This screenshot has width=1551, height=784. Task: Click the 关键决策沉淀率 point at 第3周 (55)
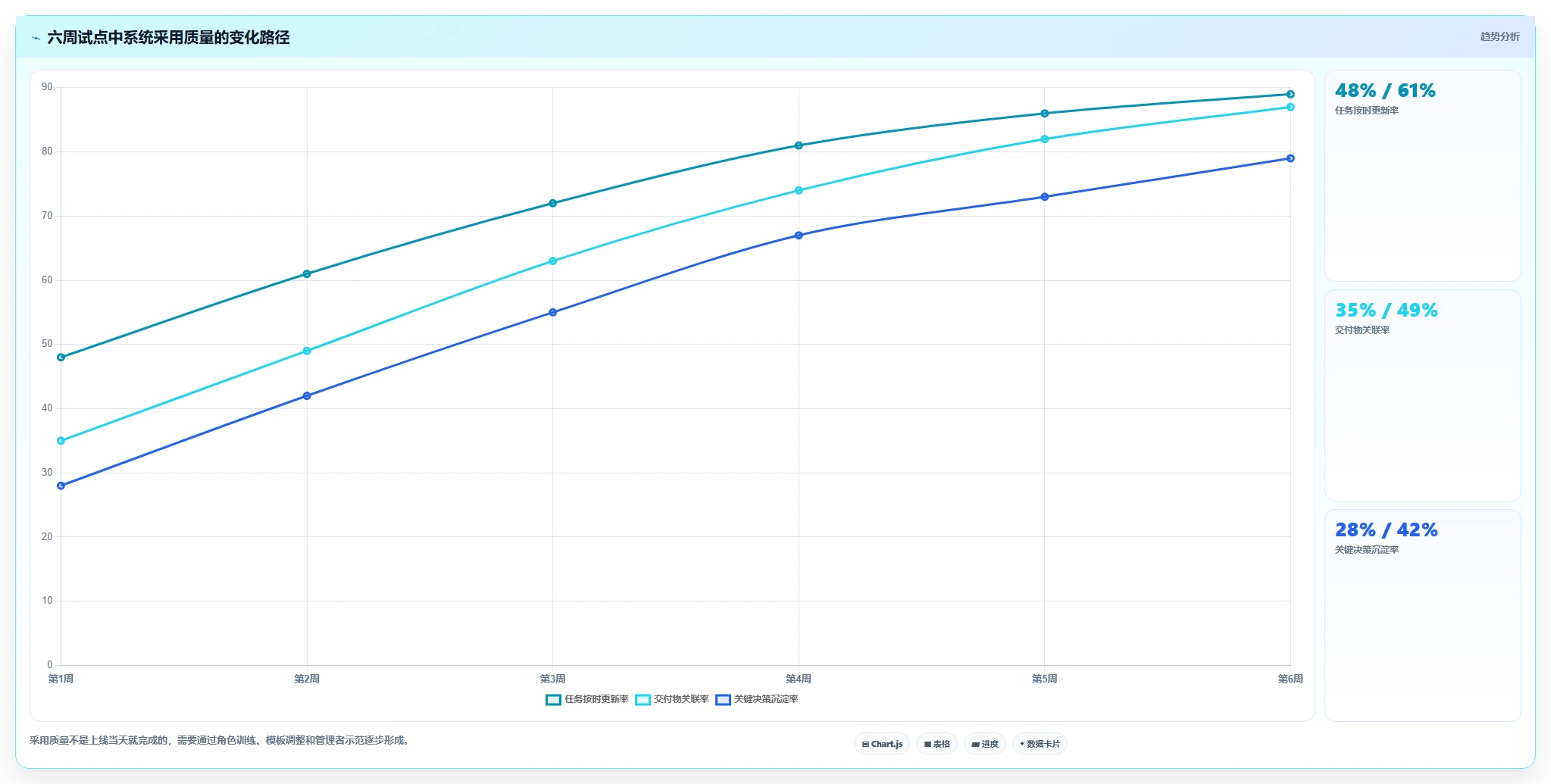[552, 312]
